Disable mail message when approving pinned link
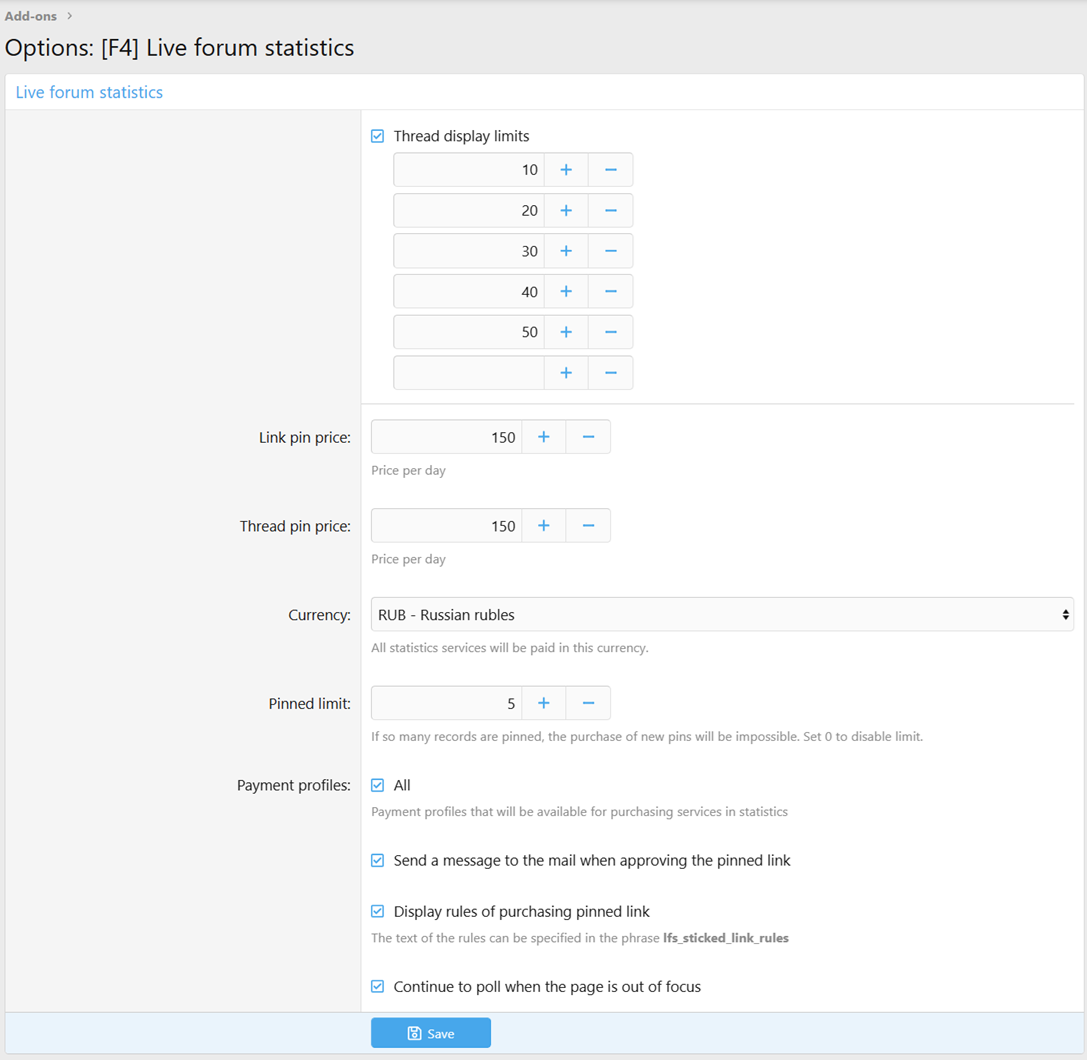The width and height of the screenshot is (1087, 1060). [x=378, y=861]
